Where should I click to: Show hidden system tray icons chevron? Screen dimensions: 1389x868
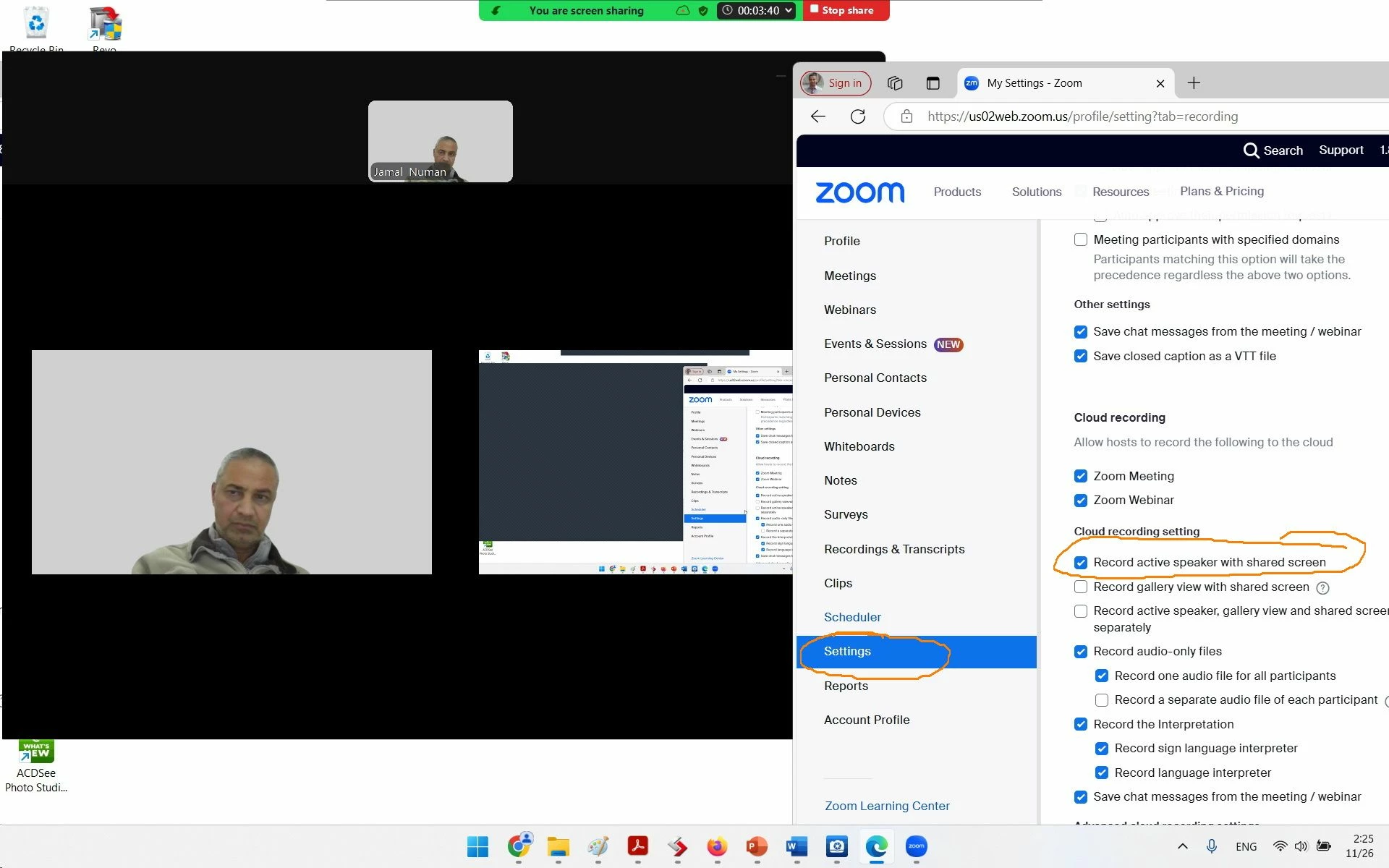click(1182, 846)
